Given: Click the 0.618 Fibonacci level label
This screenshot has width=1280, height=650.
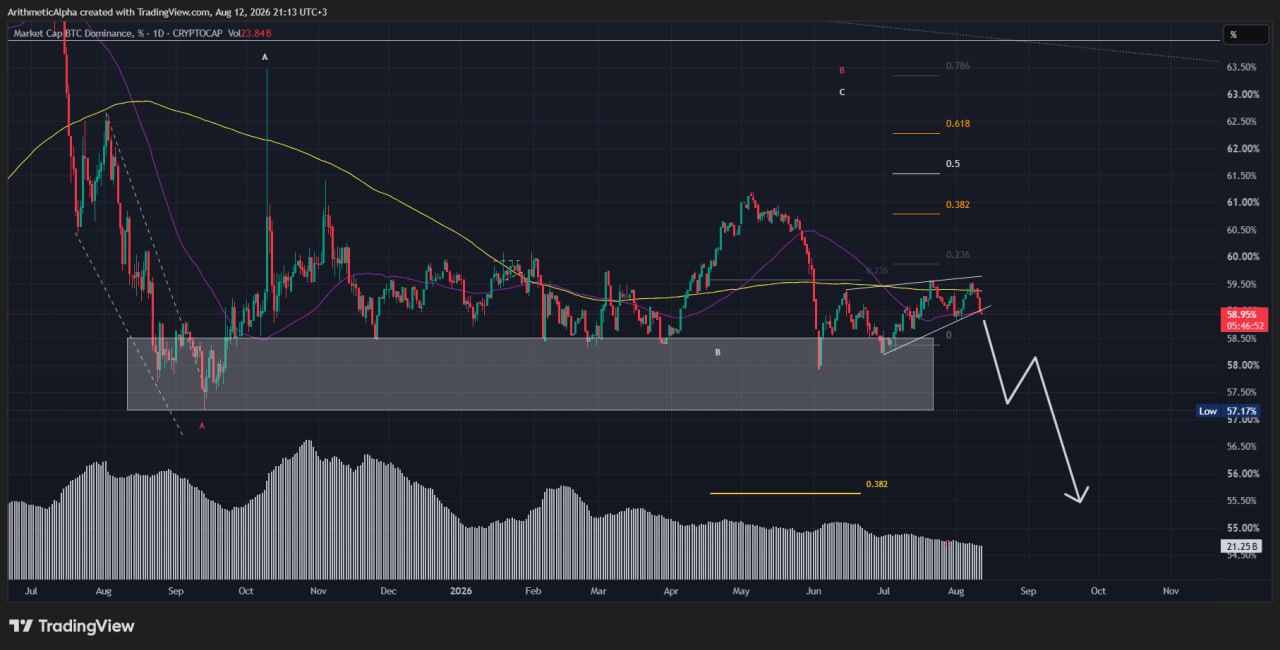Looking at the screenshot, I should (x=958, y=123).
